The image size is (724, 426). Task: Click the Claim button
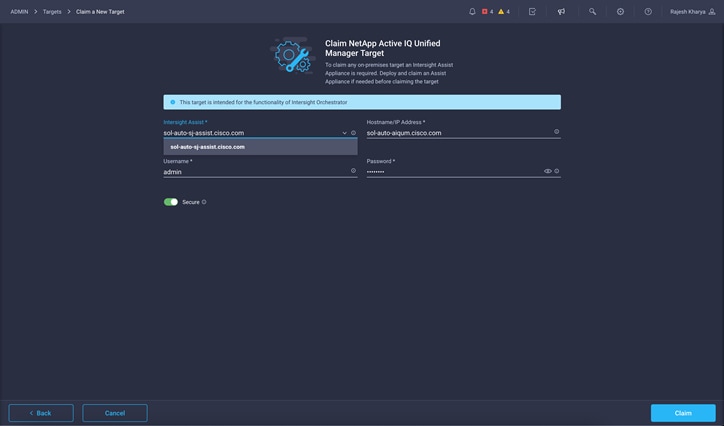click(683, 413)
